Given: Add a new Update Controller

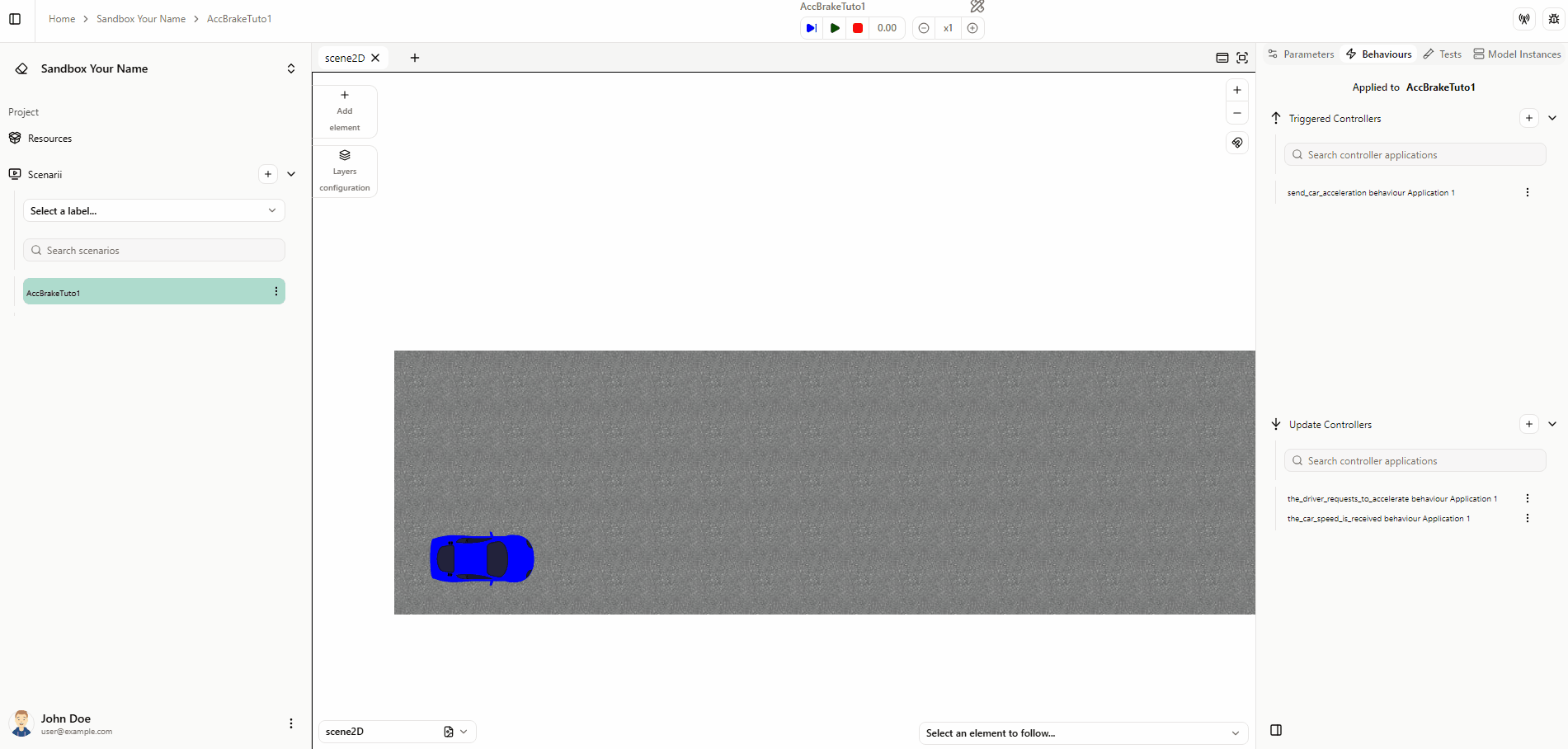Looking at the screenshot, I should (x=1528, y=424).
